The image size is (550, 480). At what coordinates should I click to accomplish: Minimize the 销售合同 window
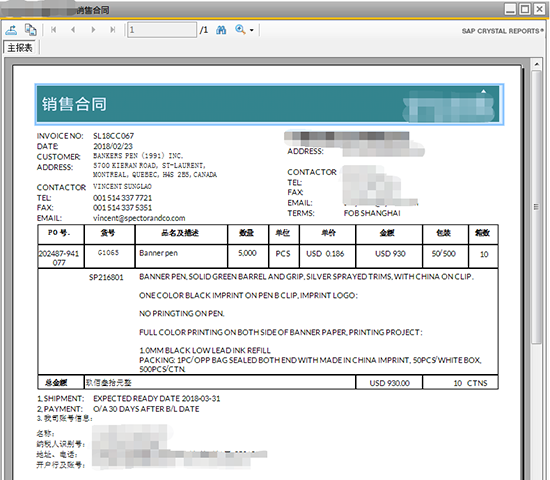(x=510, y=9)
